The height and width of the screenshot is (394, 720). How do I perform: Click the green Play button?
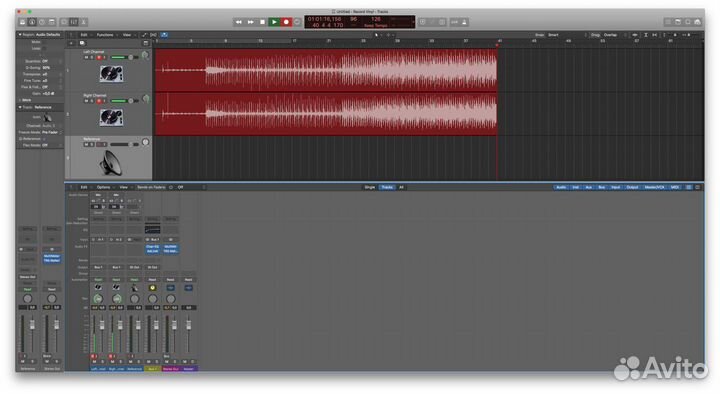(x=274, y=22)
